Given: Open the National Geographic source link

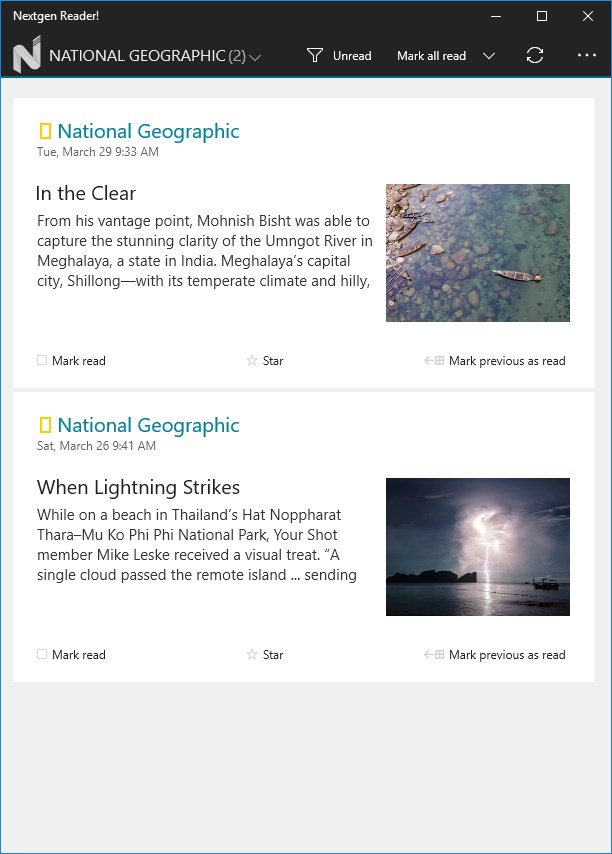Looking at the screenshot, I should pyautogui.click(x=149, y=131).
